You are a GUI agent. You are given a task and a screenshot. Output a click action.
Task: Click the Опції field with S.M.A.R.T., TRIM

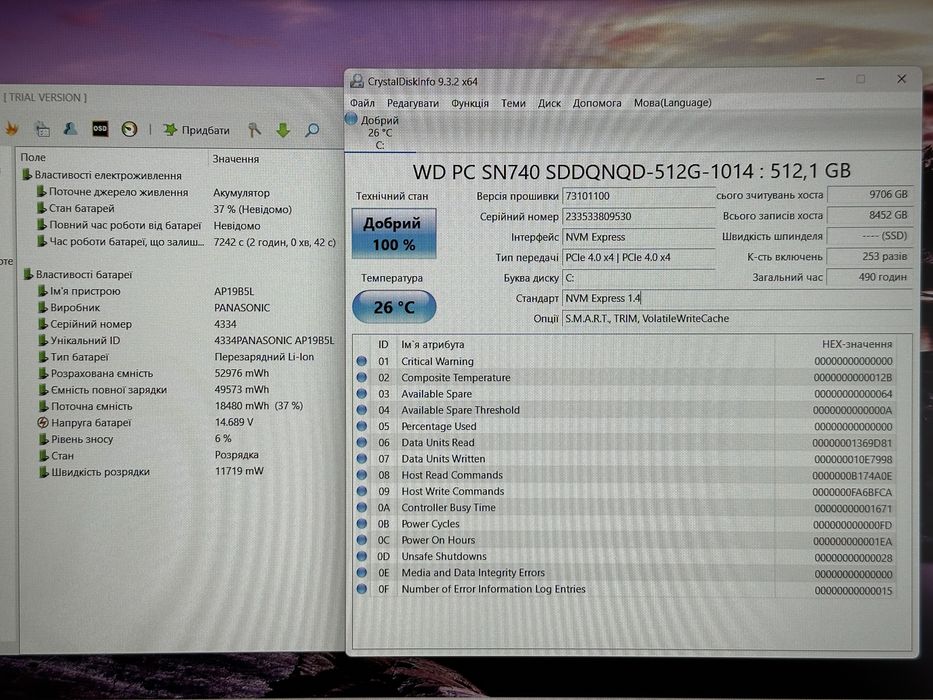[737, 318]
